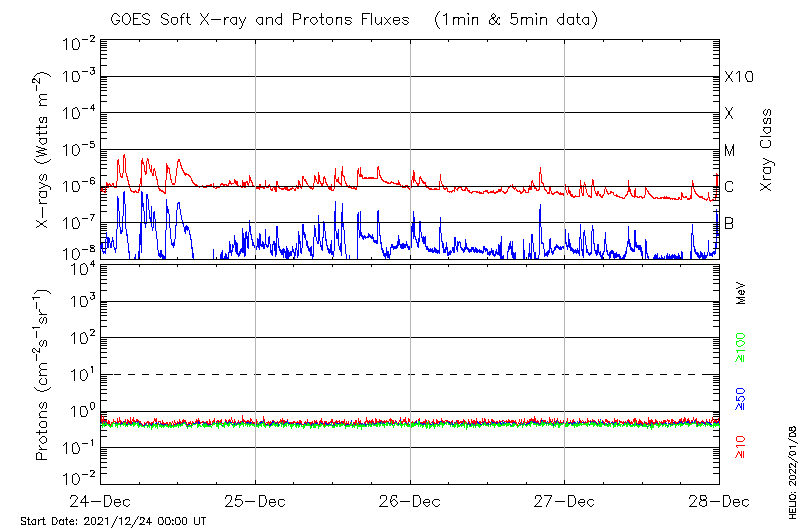Click the 10⁴ tick label on the proton axis
Screen dimensions: 800x530
point(80,266)
